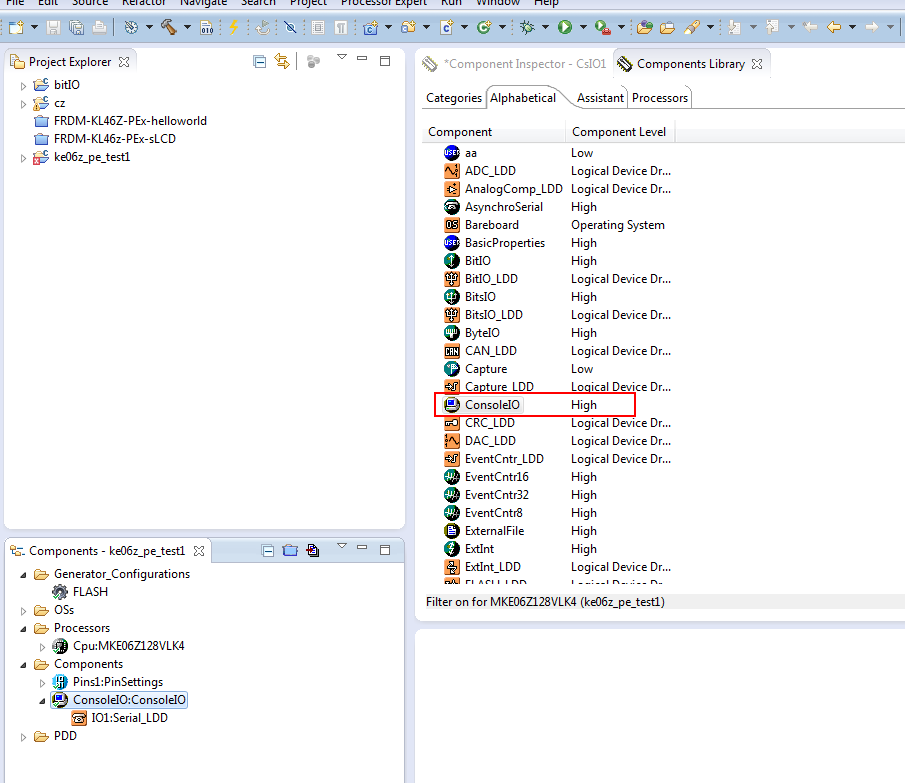Select AsynchroSerial in component list
The height and width of the screenshot is (783, 905).
pos(504,207)
